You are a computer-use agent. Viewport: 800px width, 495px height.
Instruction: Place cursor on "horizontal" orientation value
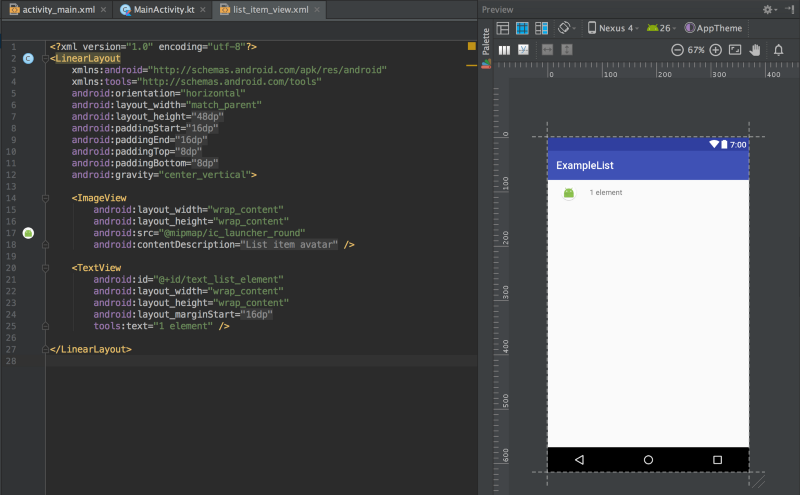213,93
